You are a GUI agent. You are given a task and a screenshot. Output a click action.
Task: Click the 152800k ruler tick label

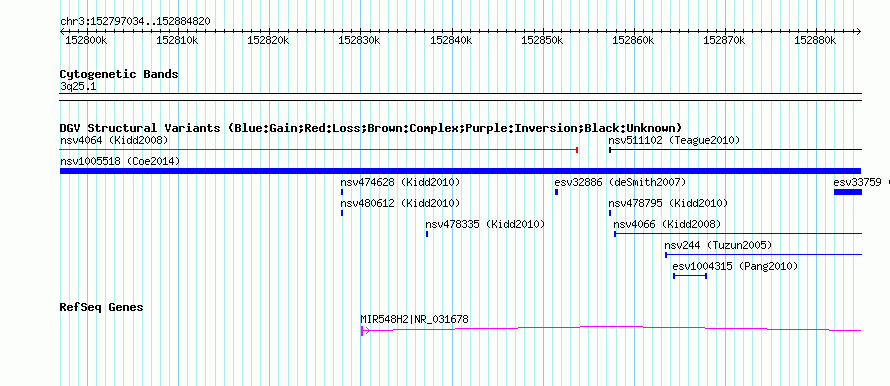pos(86,40)
